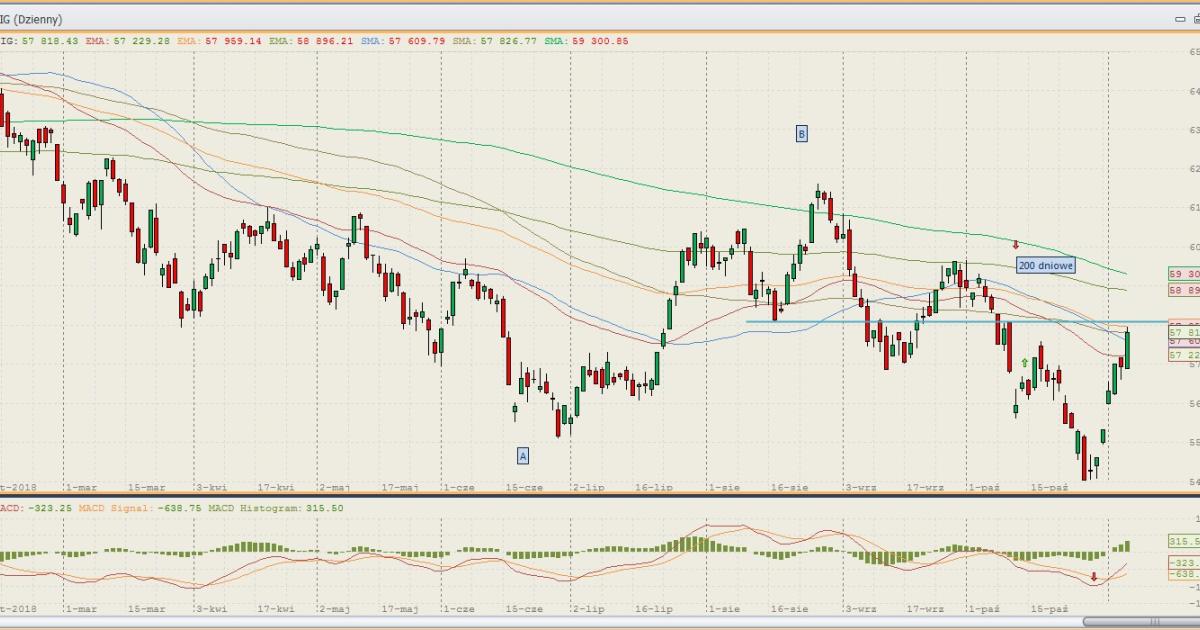The image size is (1200, 630).
Task: Select the "200 dniowe" annotation box
Action: click(1045, 265)
